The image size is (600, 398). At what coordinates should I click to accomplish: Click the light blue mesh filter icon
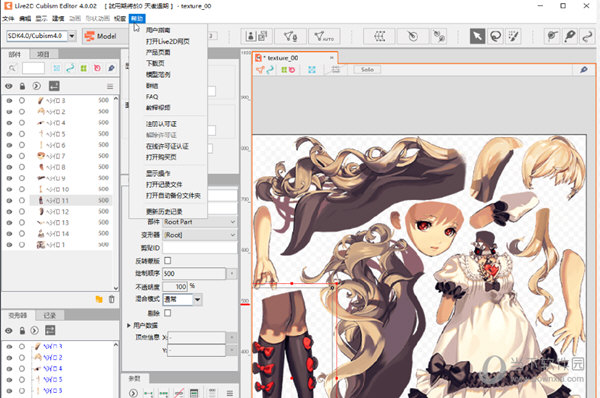tap(57, 68)
